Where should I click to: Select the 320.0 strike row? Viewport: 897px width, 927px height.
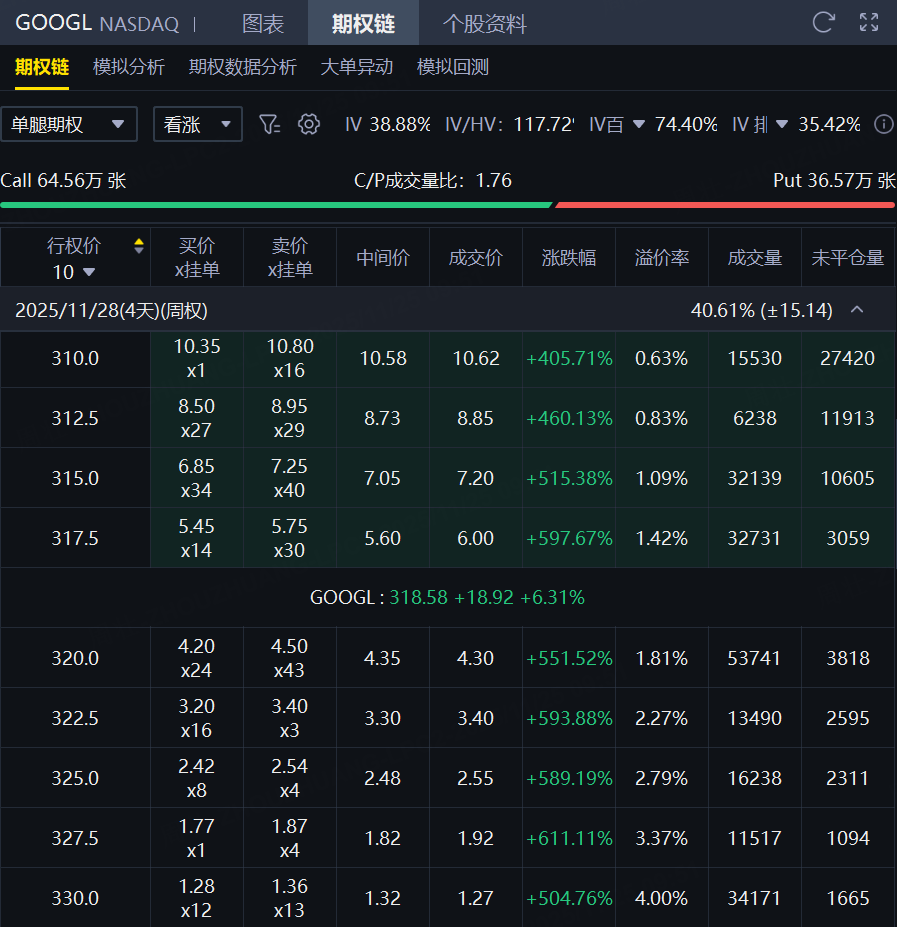(x=75, y=658)
